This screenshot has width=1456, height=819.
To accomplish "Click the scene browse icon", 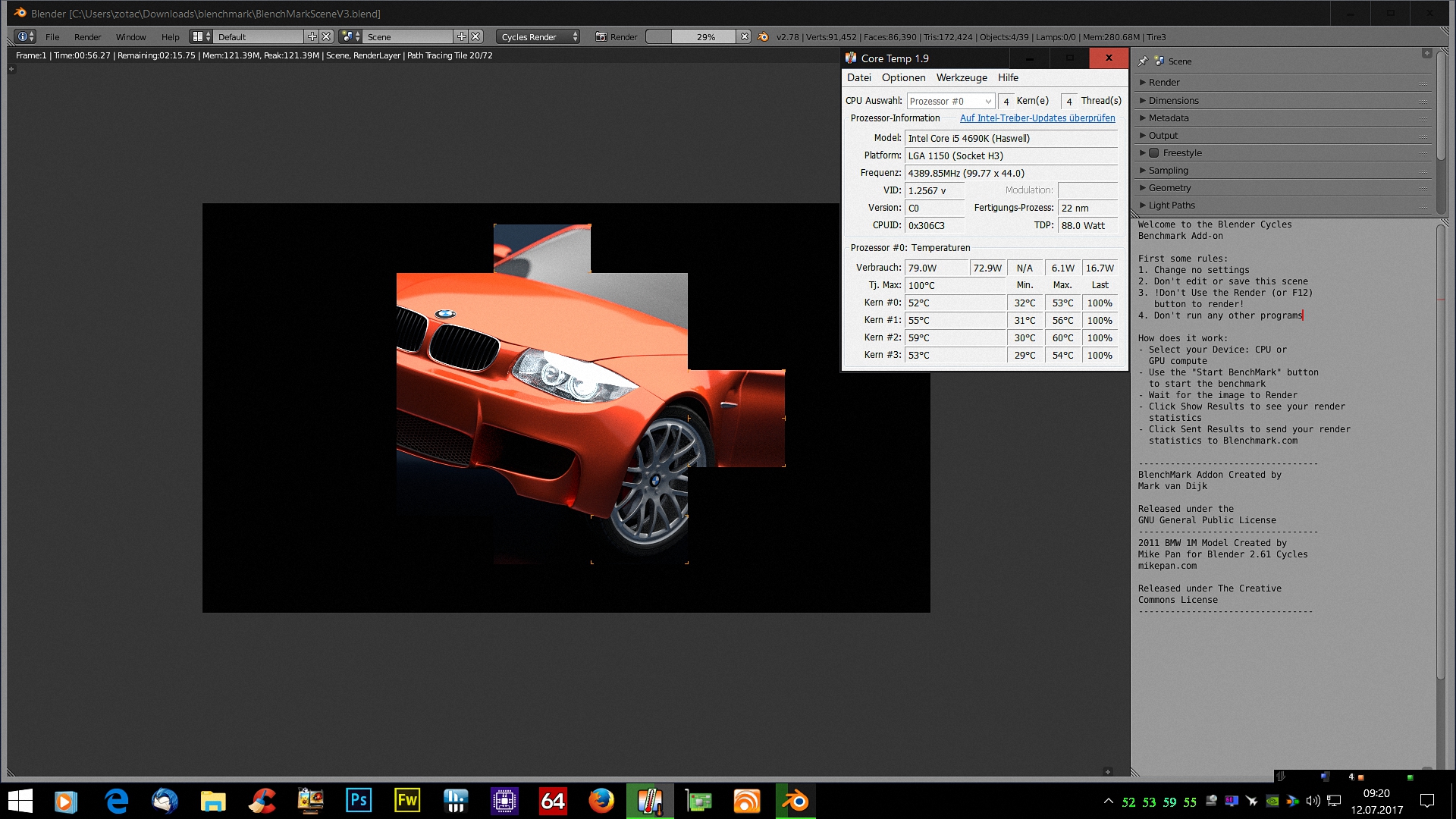I will pos(350,36).
